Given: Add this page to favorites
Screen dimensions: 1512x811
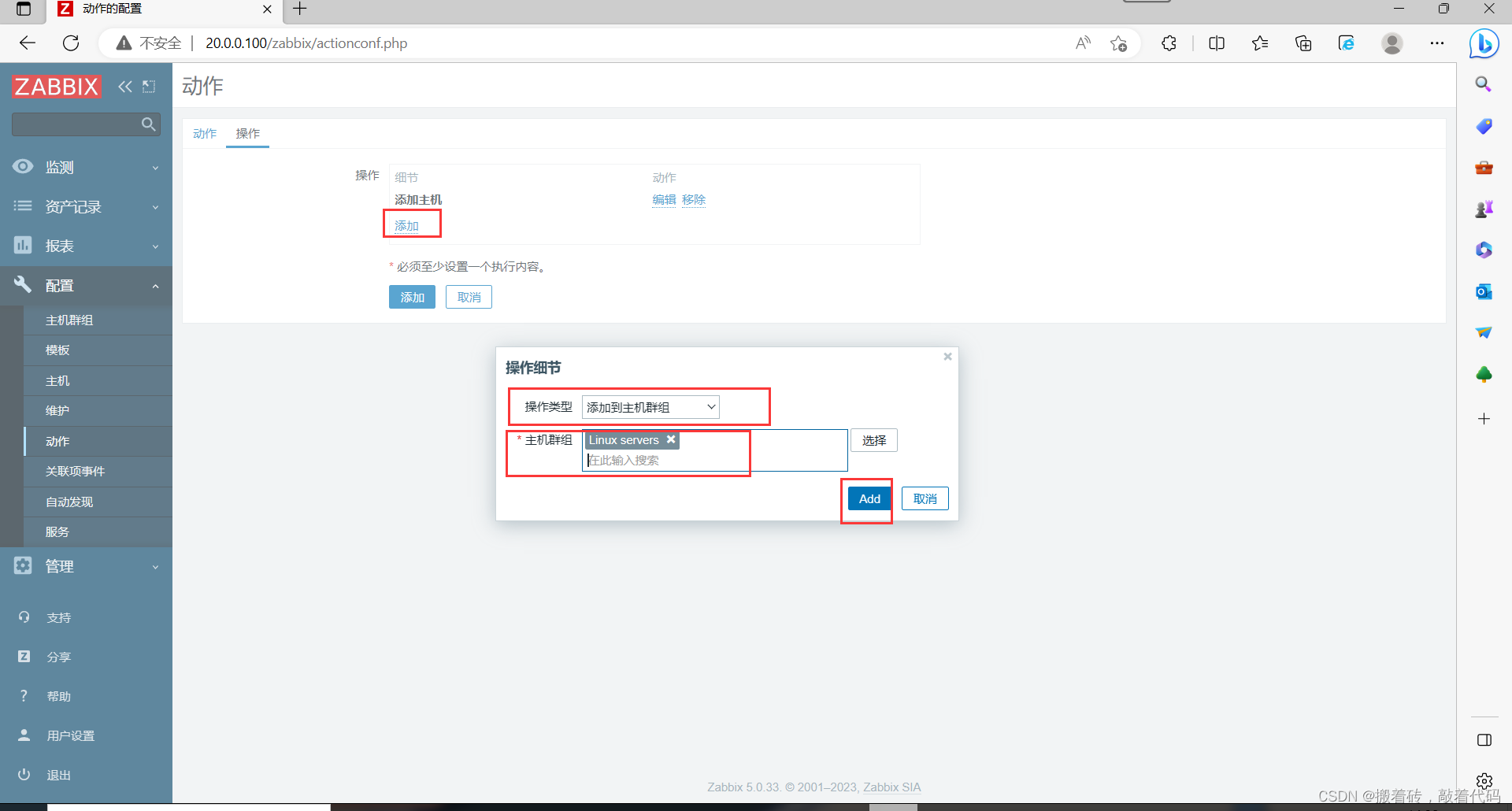Looking at the screenshot, I should (1118, 43).
